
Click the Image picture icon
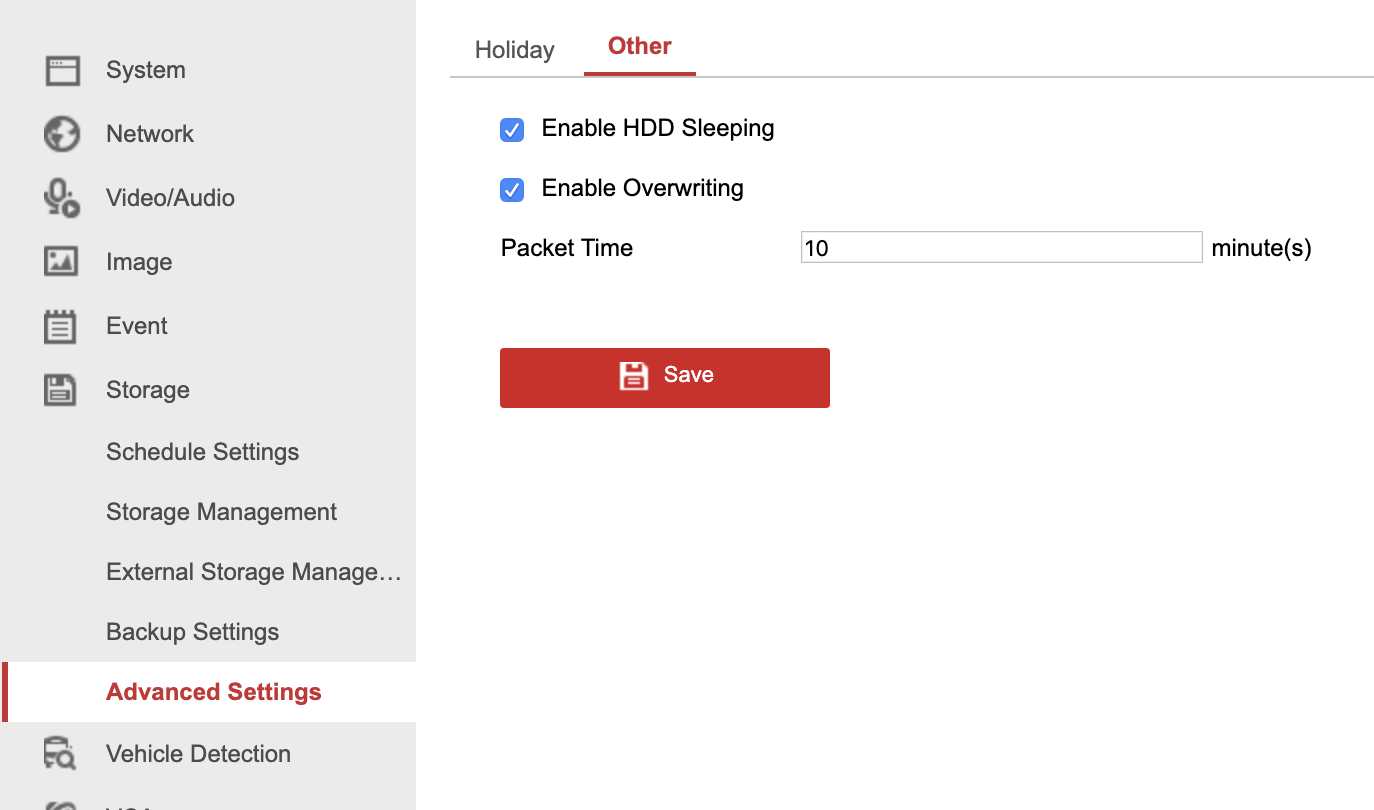[61, 262]
